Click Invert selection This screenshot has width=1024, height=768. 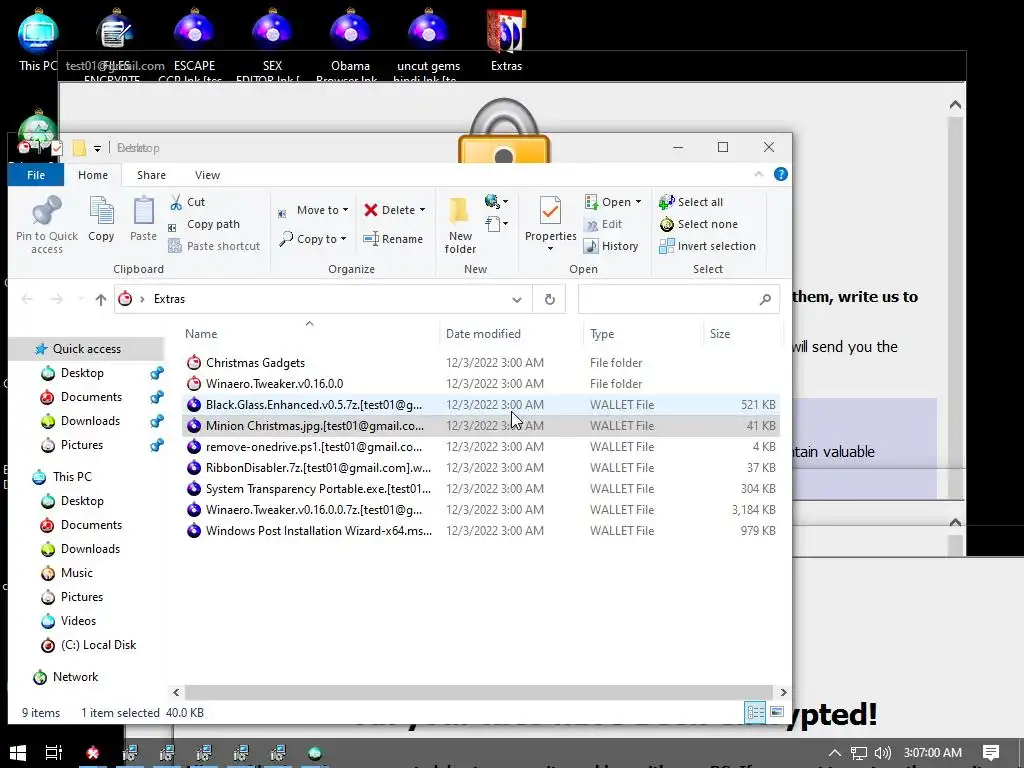point(707,246)
